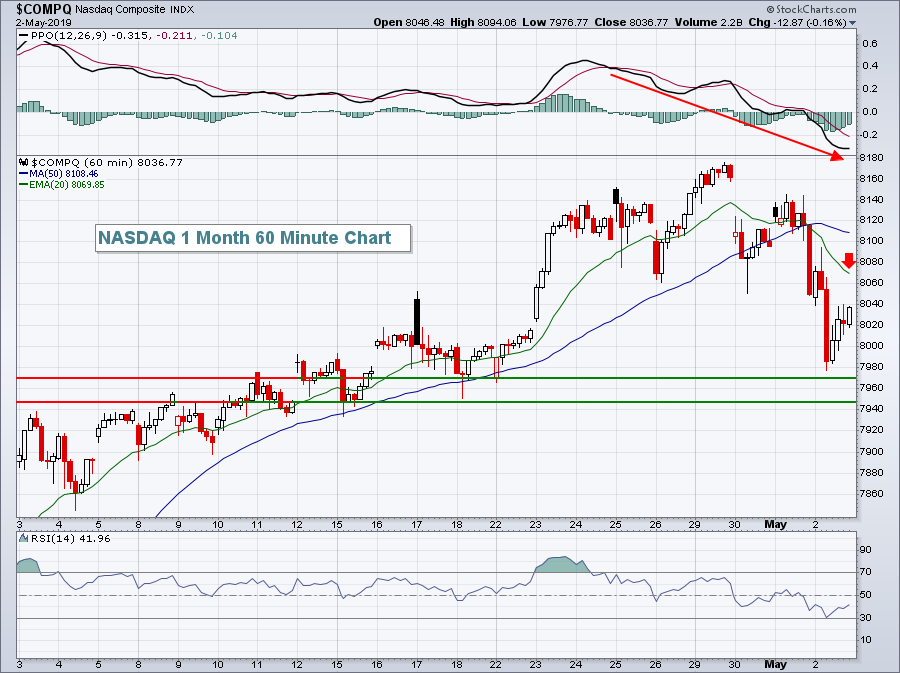The image size is (900, 673).
Task: Open the dropdown arrow beside Chg value
Action: (x=852, y=23)
